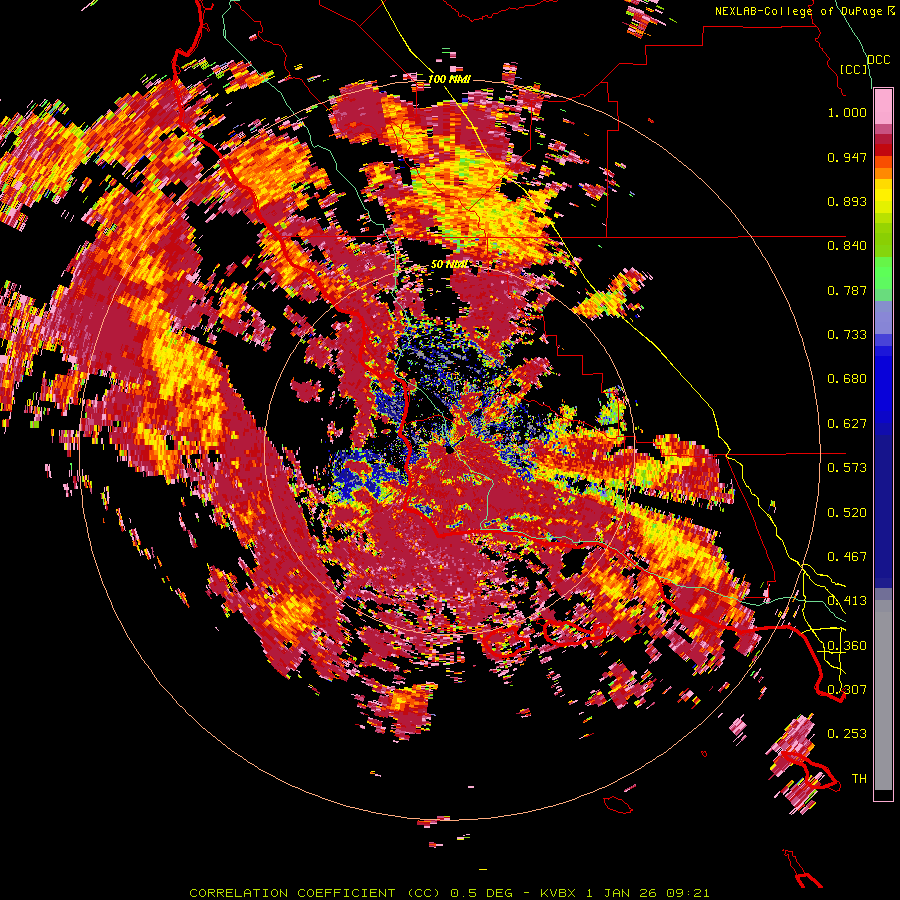900x900 pixels.
Task: Click the 0.893 scale value
Action: click(847, 201)
